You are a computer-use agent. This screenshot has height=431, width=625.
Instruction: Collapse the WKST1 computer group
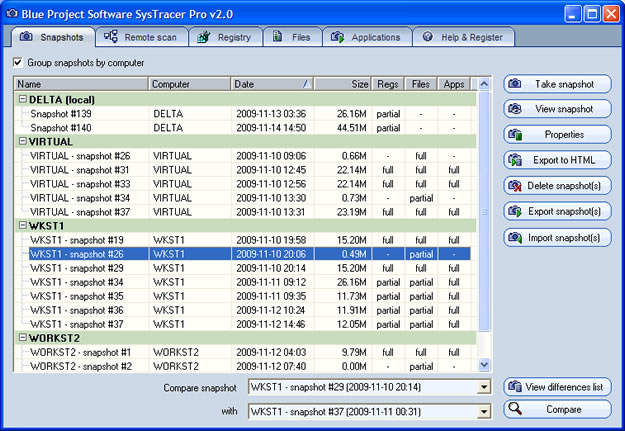[x=22, y=227]
